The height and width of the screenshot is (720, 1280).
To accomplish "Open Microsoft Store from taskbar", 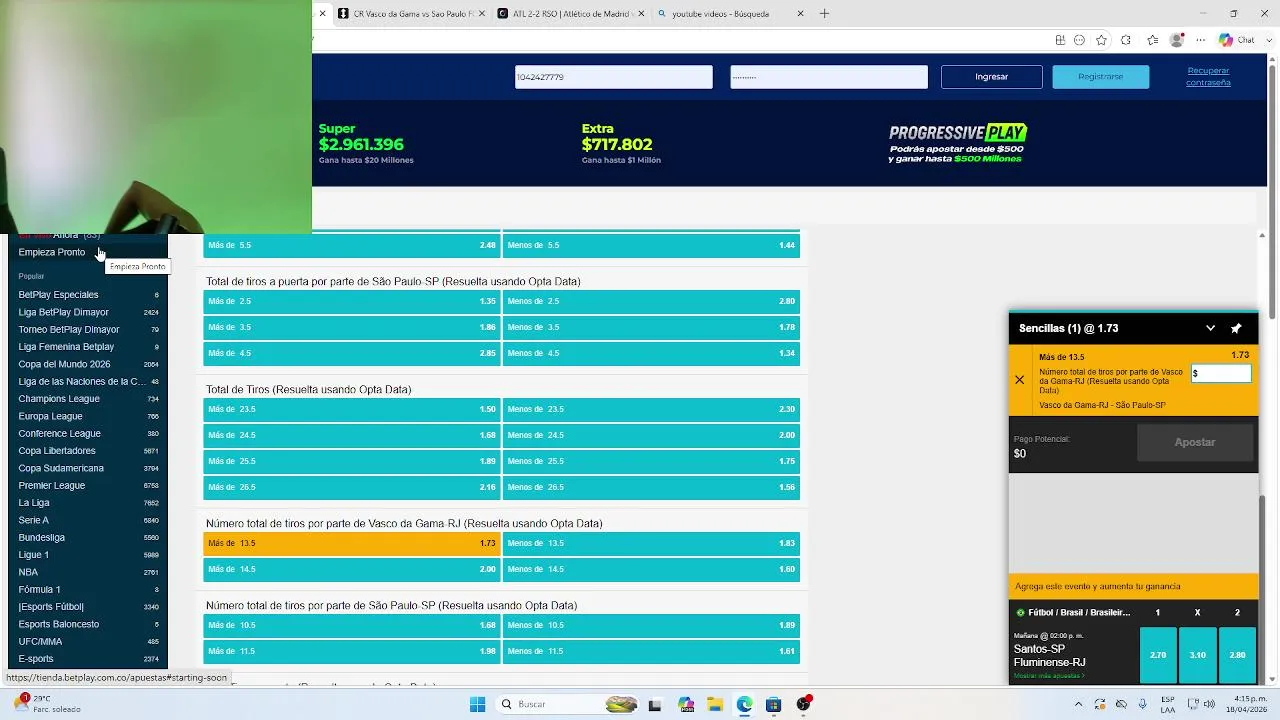I will pyautogui.click(x=773, y=704).
